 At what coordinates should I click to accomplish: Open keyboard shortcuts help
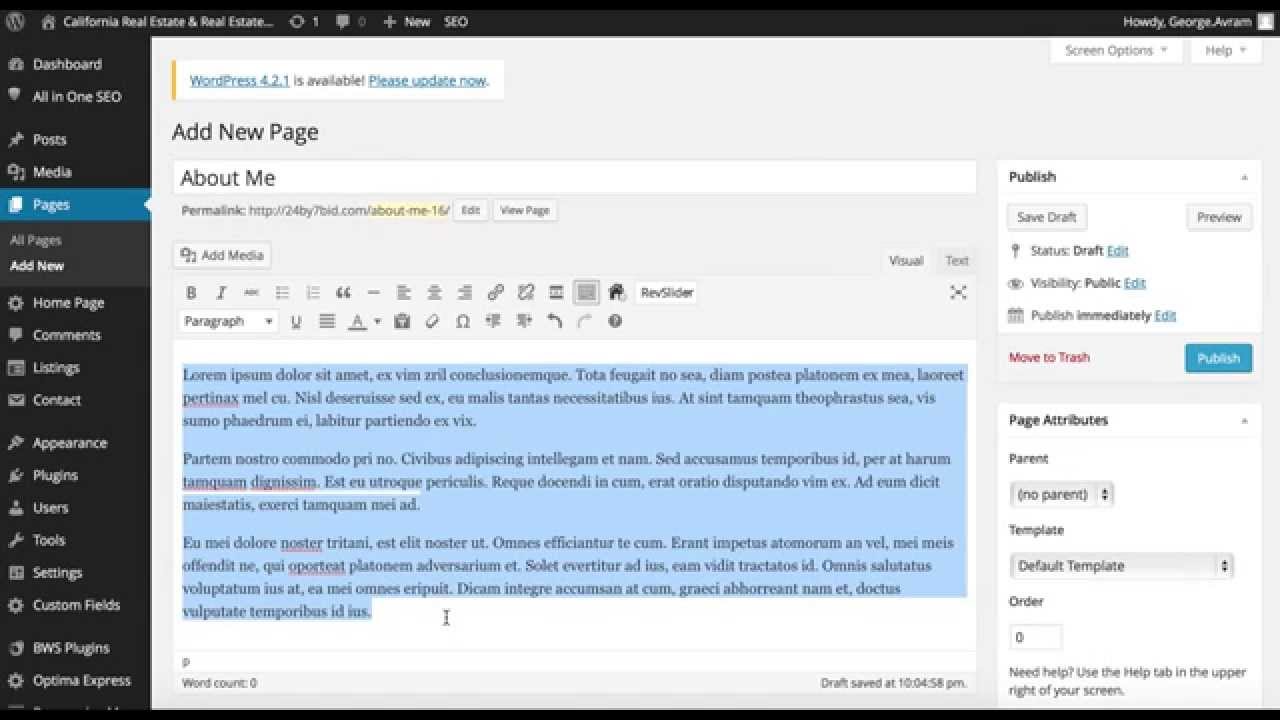(x=615, y=321)
